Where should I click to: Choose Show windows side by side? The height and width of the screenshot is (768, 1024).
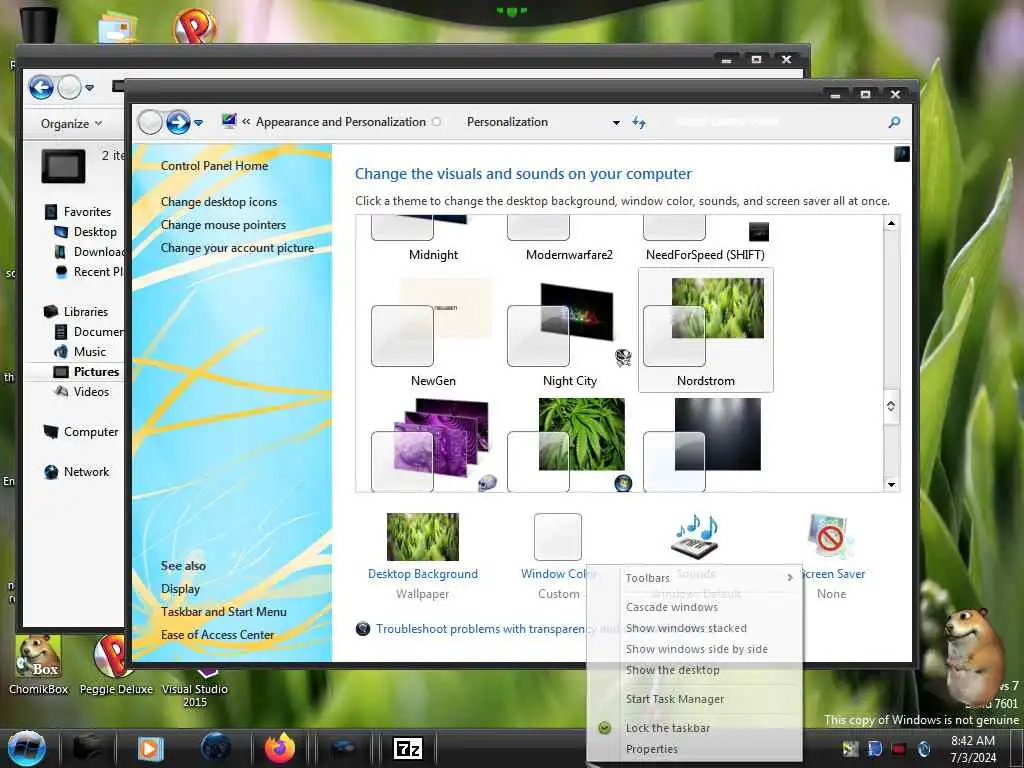click(x=695, y=649)
